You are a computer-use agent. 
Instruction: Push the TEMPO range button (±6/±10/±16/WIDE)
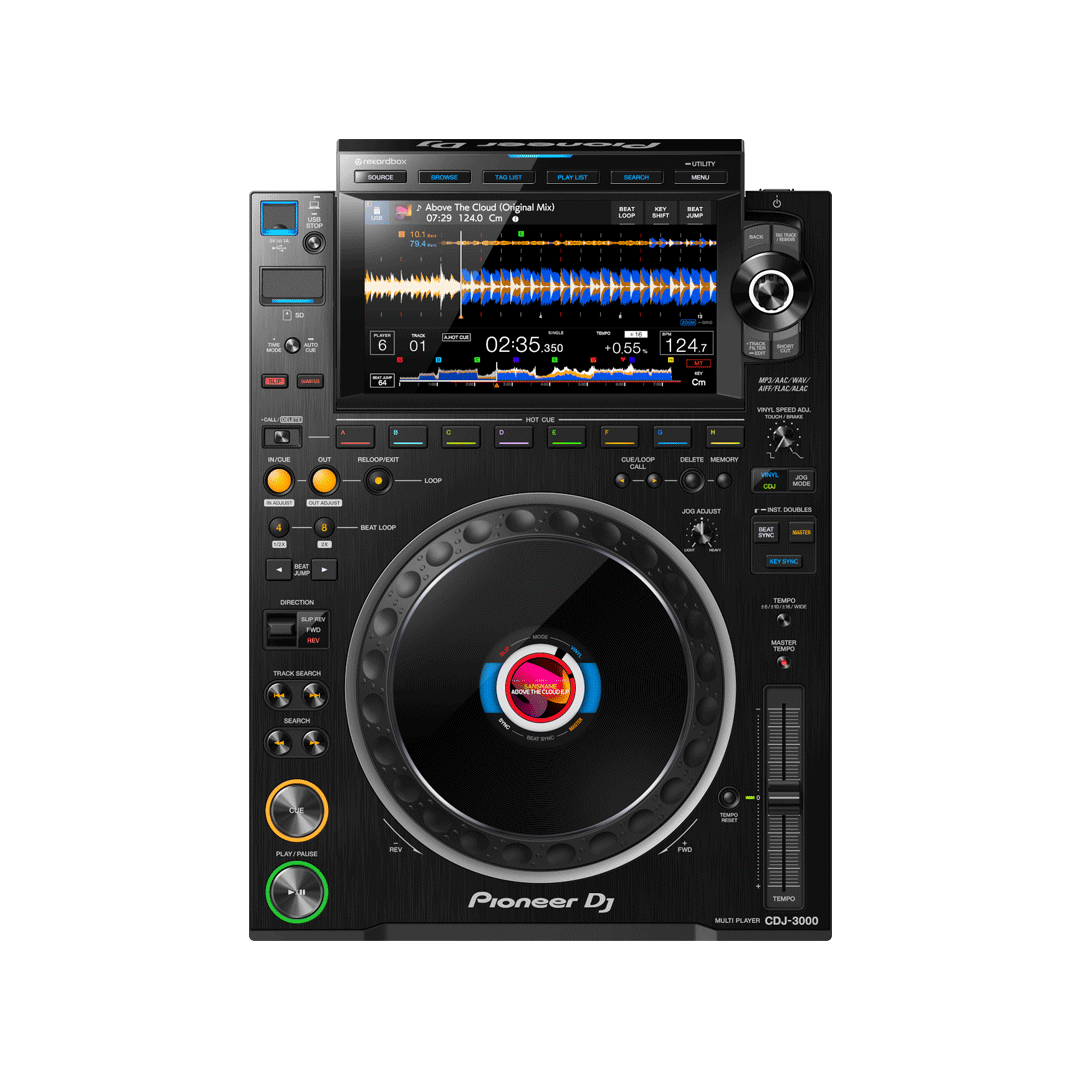click(783, 620)
